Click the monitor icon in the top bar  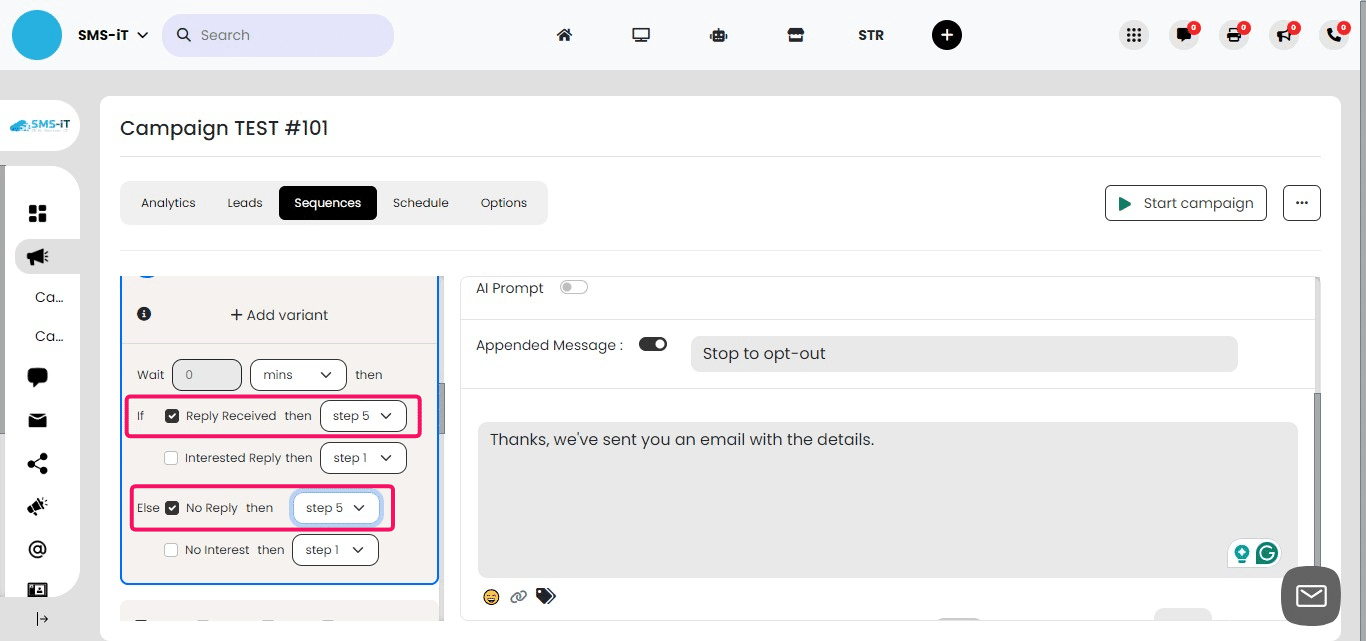tap(641, 34)
